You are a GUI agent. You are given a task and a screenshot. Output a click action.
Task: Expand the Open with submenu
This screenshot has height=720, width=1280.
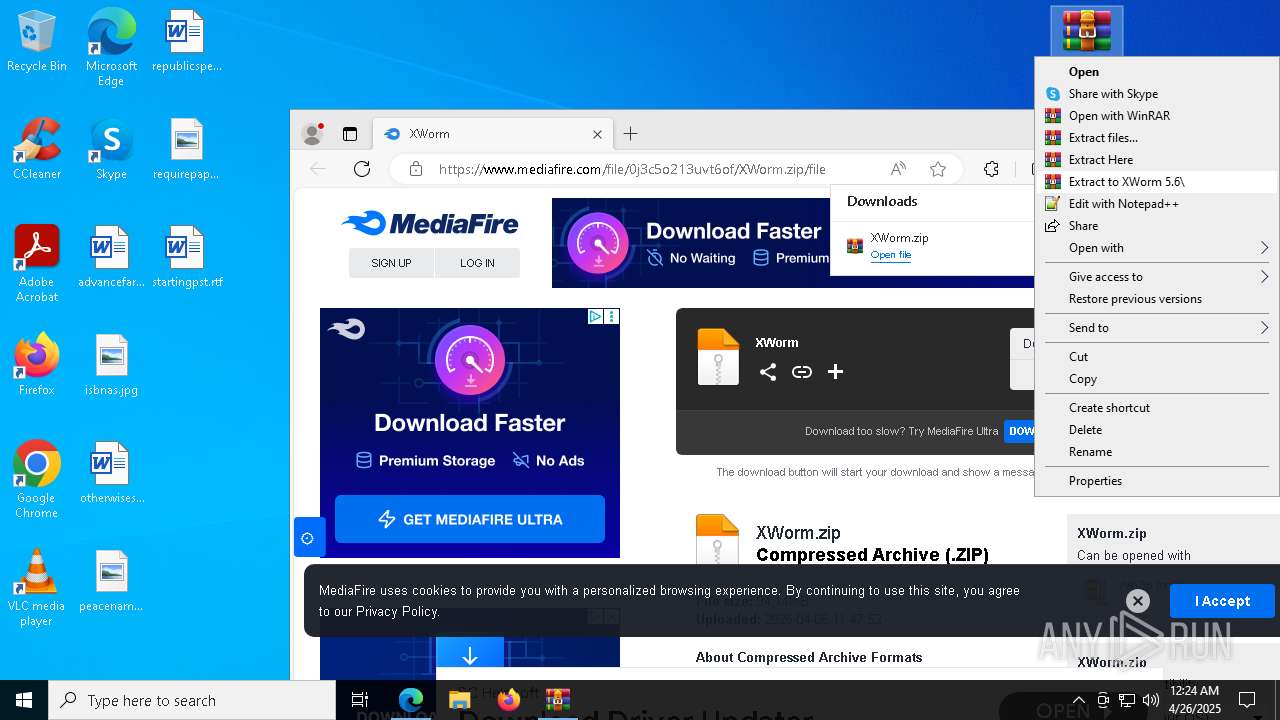click(x=1157, y=248)
